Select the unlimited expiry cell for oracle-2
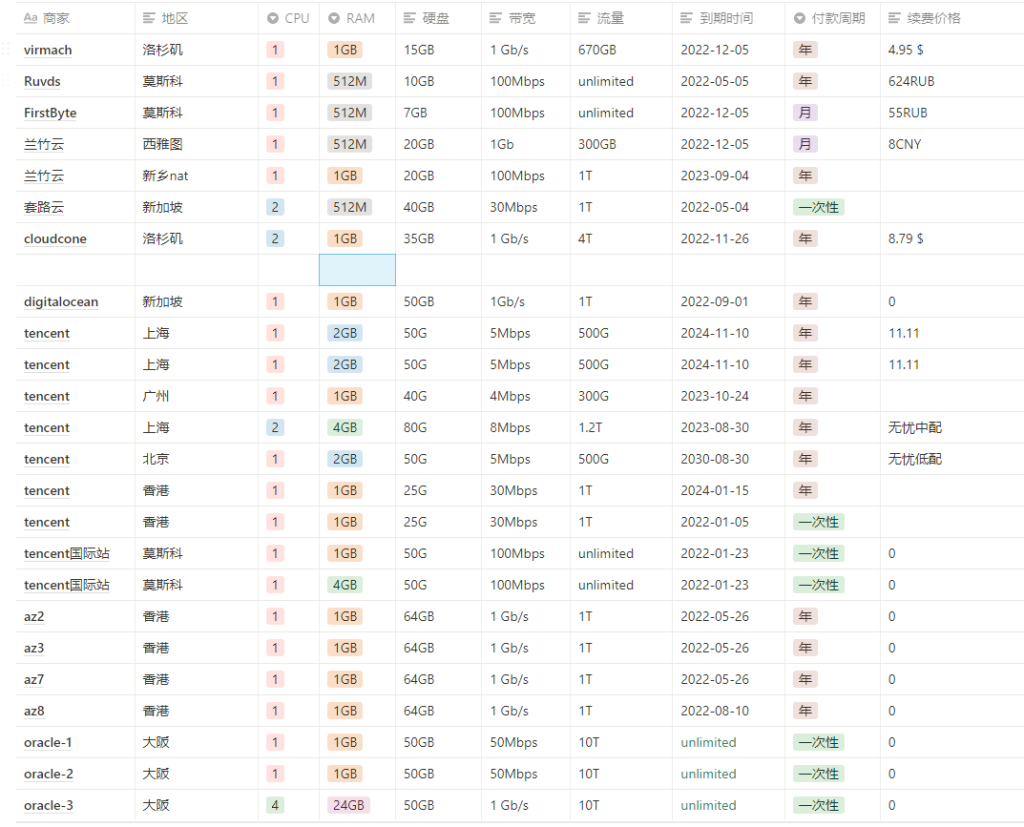 click(x=729, y=774)
